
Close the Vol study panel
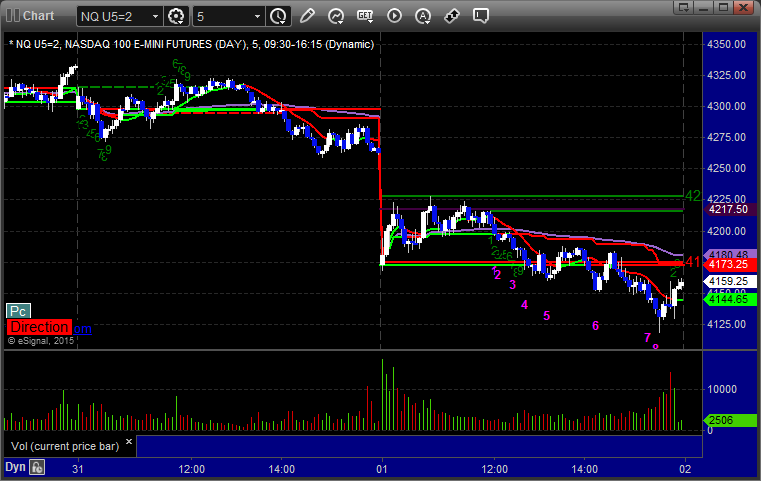click(129, 441)
